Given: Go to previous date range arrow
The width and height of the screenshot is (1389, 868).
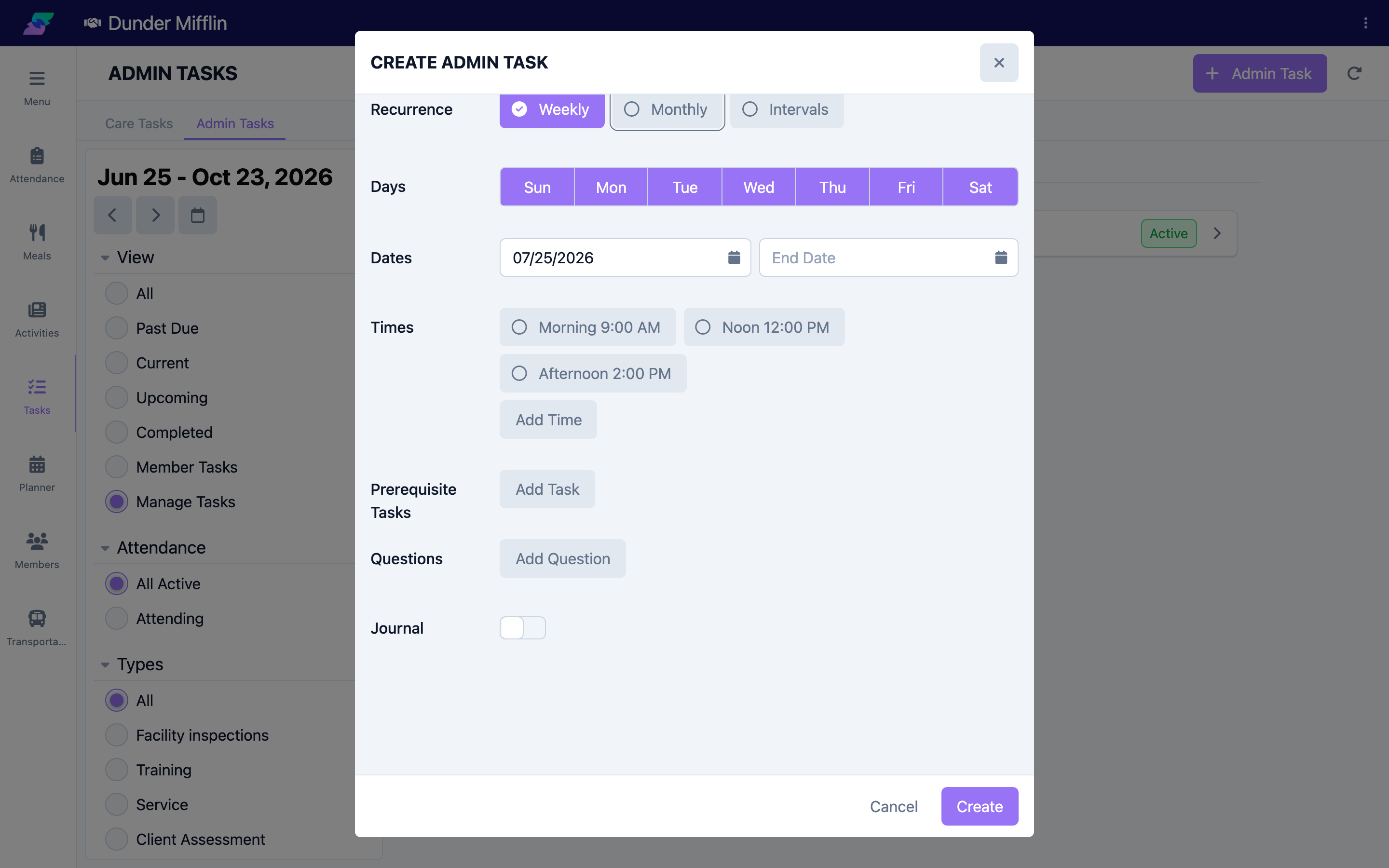Looking at the screenshot, I should coord(112,215).
